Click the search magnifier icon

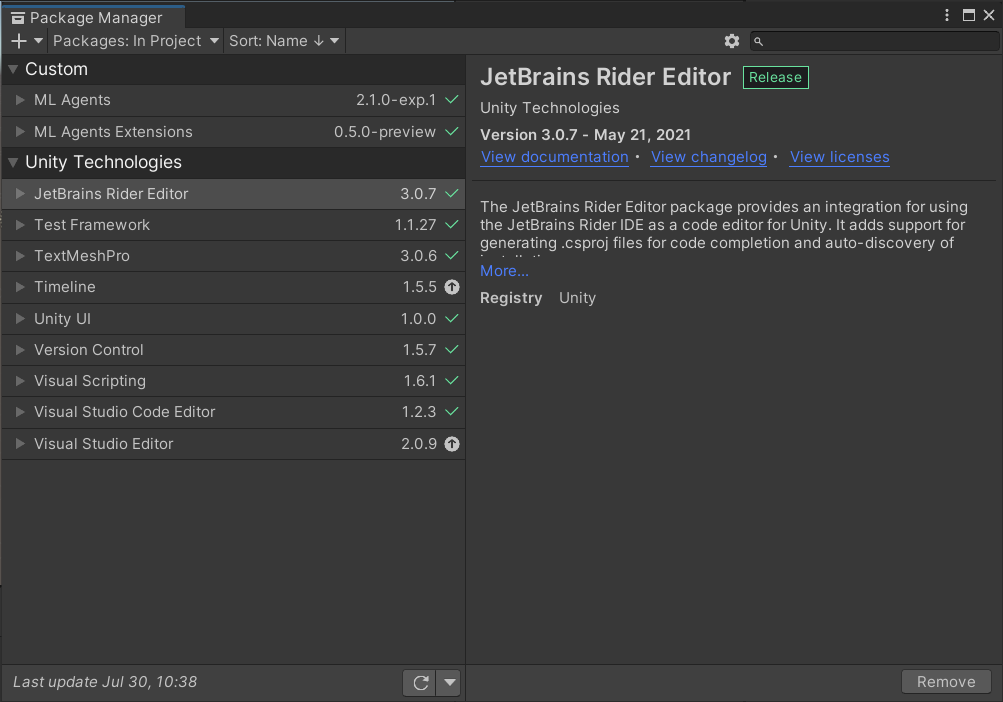click(x=758, y=42)
